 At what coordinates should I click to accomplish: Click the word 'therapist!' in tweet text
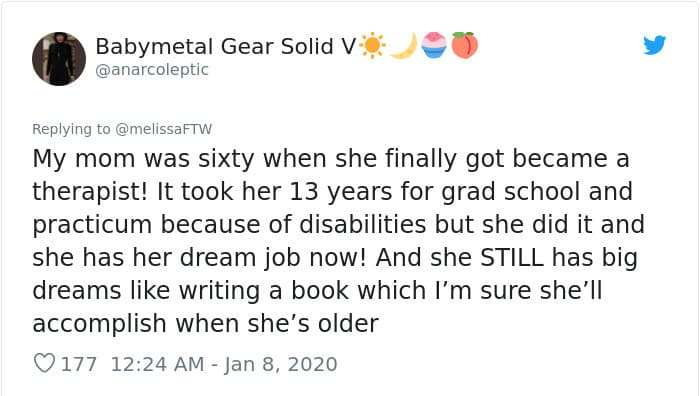90,192
